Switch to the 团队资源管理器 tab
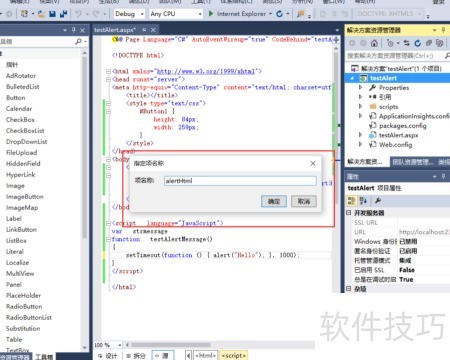 pyautogui.click(x=413, y=162)
